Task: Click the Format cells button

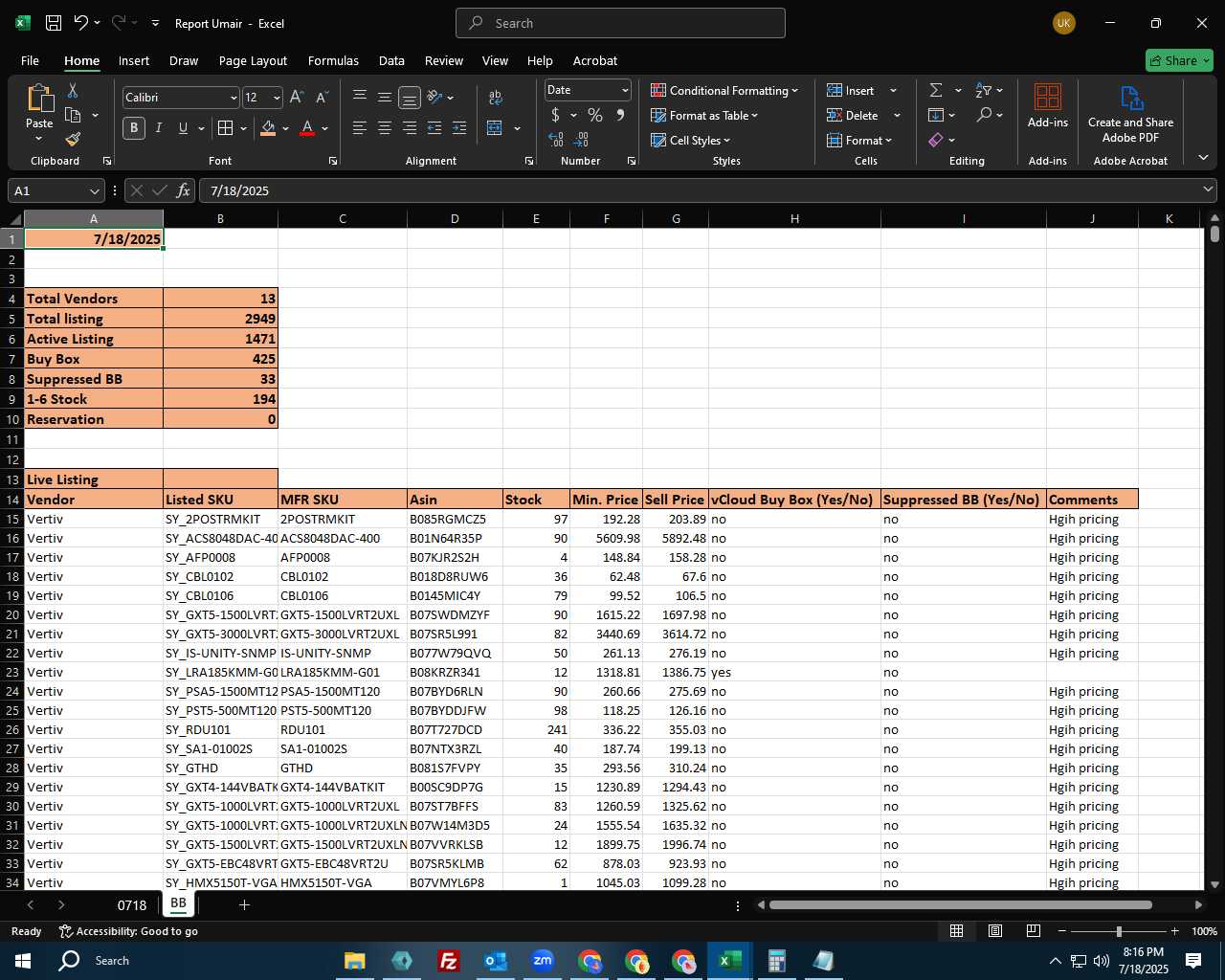Action: [858, 140]
